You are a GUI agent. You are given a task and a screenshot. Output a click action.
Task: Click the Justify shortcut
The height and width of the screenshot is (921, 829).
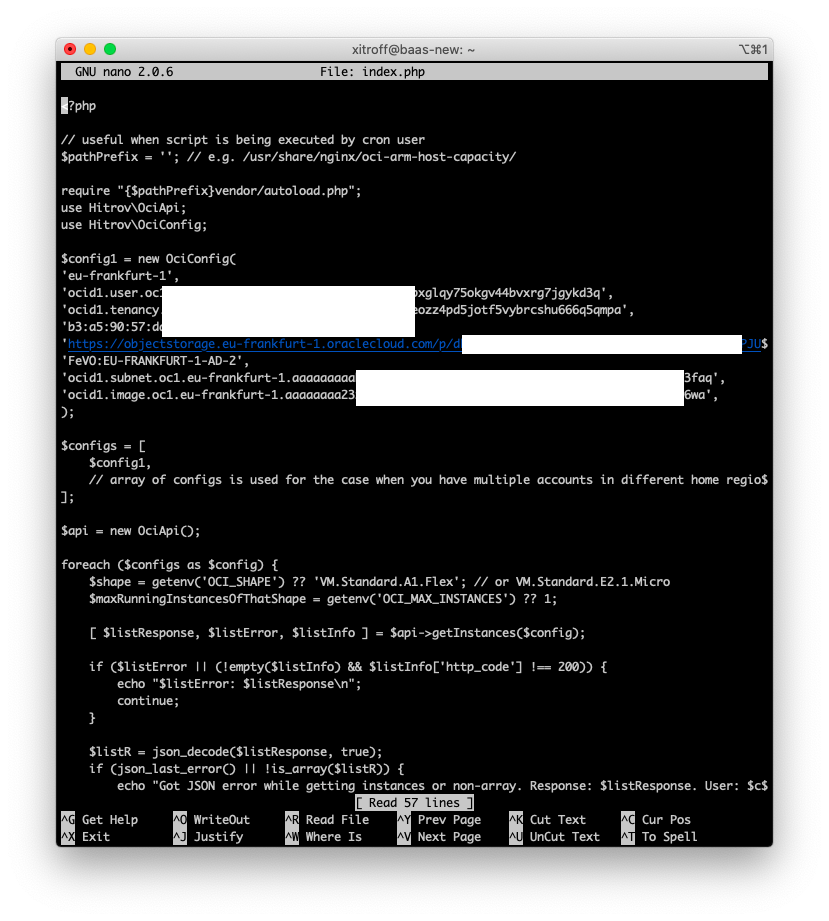tap(209, 837)
